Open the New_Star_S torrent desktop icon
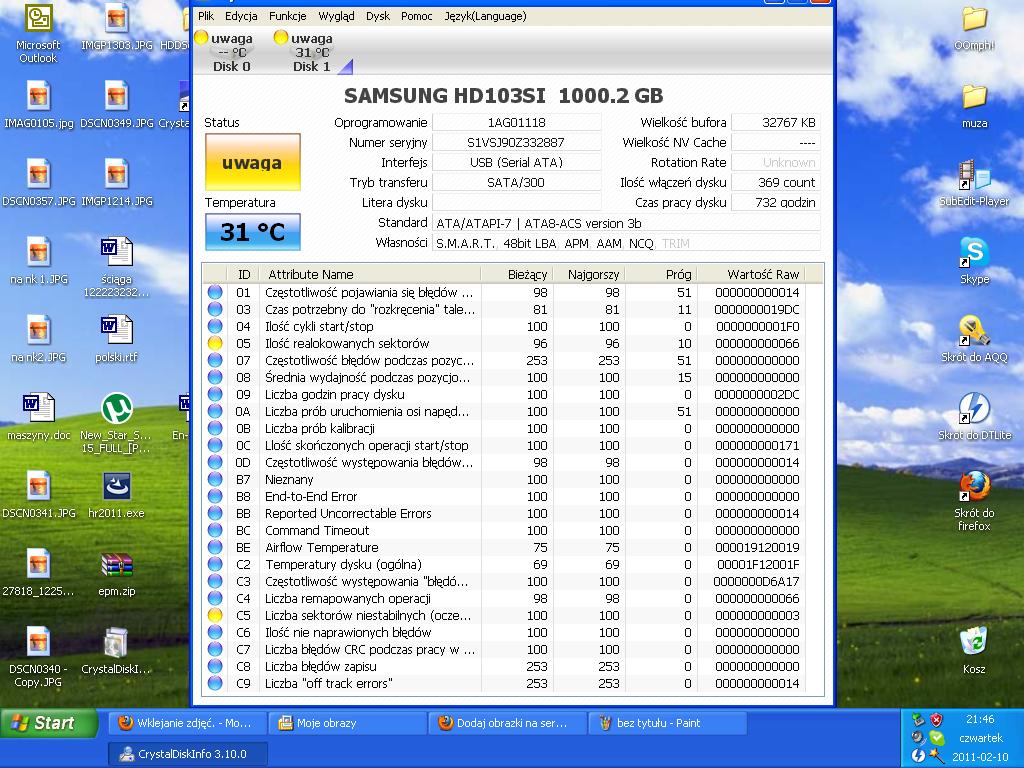1024x768 pixels. click(x=116, y=423)
